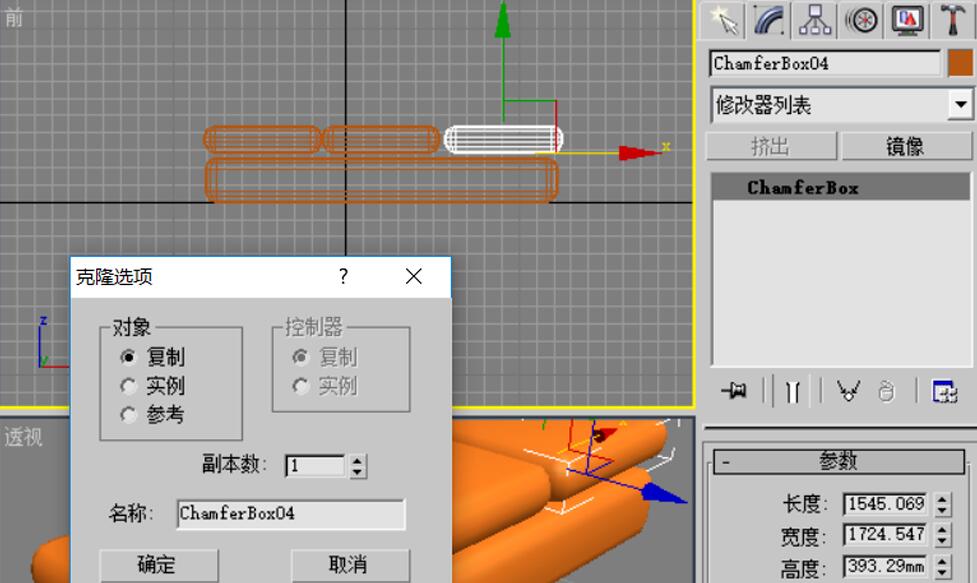Open the Modify panel
This screenshot has width=977, height=583.
point(768,19)
